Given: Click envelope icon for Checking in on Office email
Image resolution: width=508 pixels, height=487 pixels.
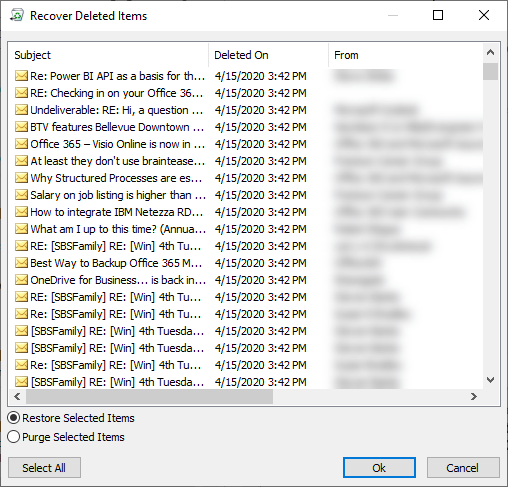Looking at the screenshot, I should tap(21, 93).
